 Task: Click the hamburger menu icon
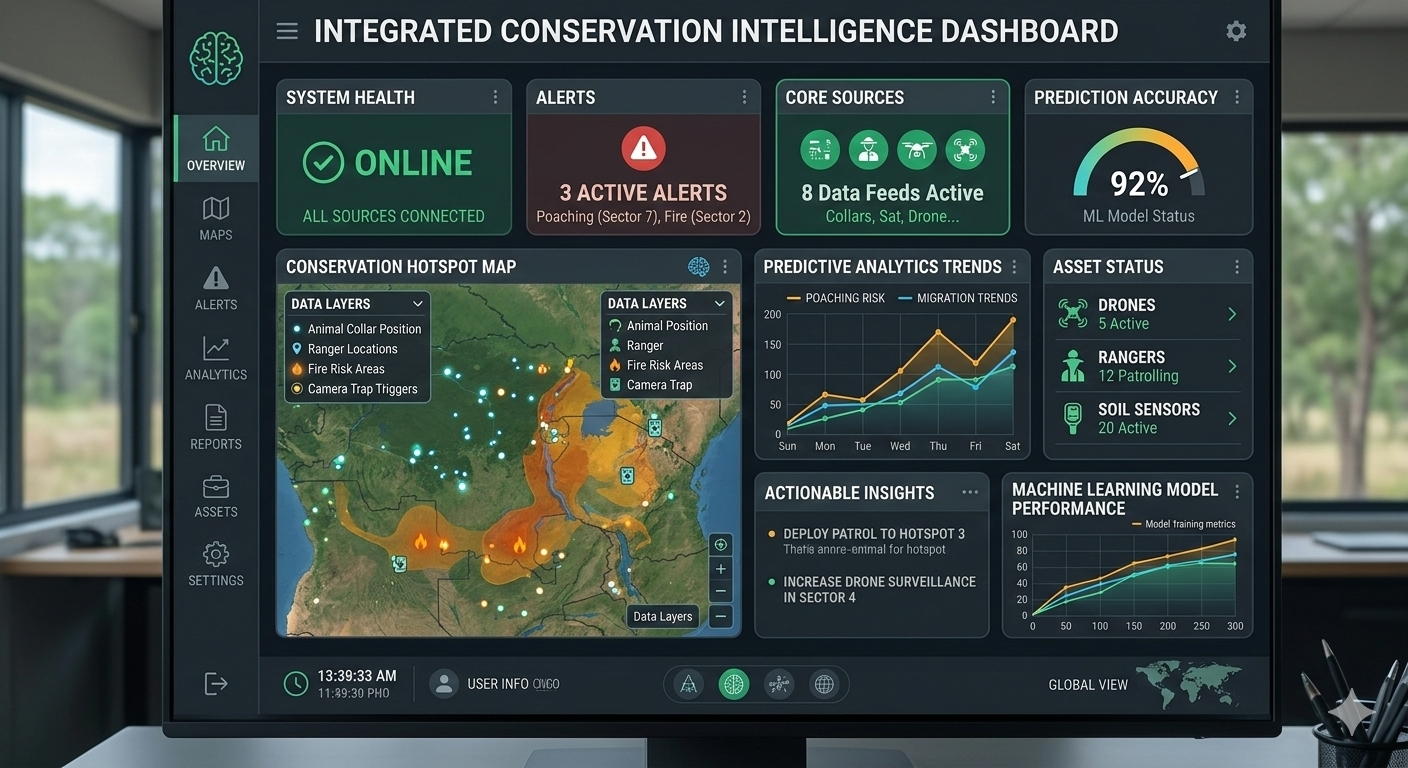click(287, 31)
